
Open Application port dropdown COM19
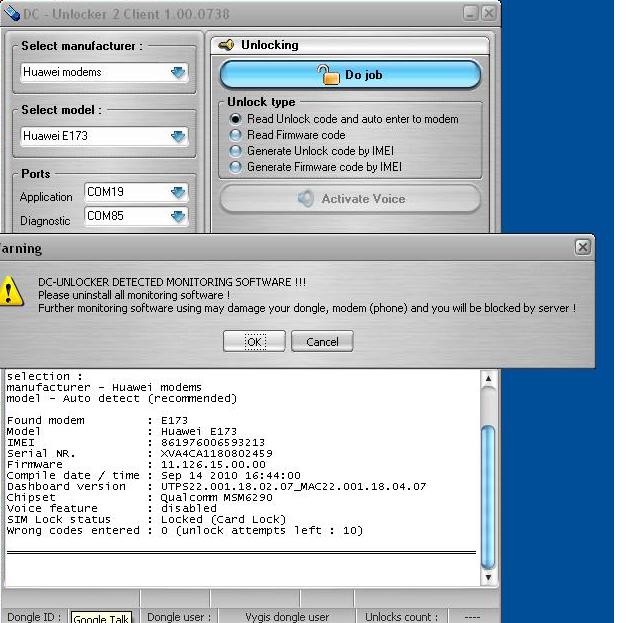[x=178, y=192]
